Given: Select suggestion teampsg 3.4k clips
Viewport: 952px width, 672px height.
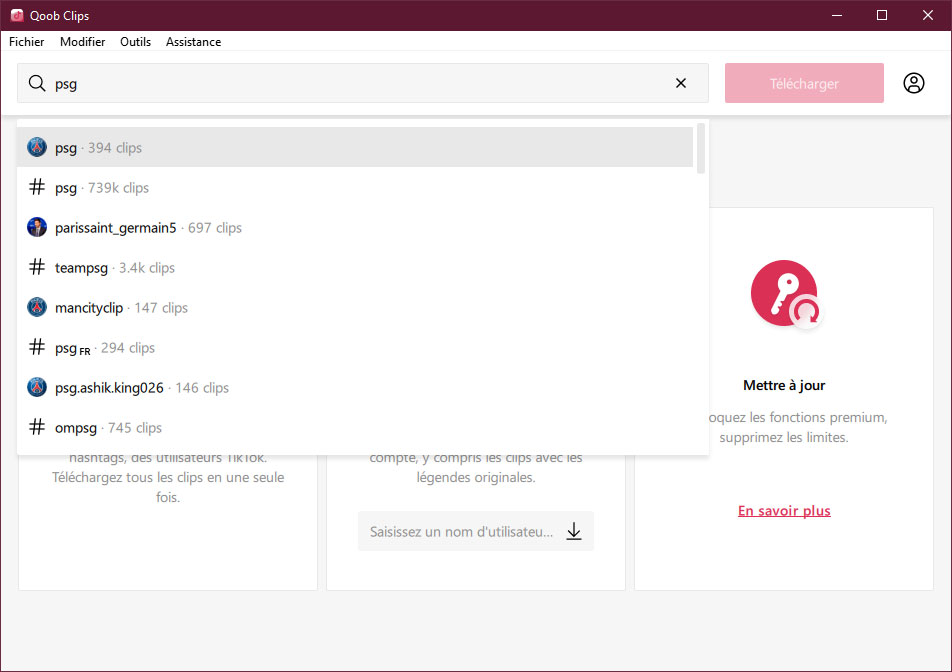Looking at the screenshot, I should [x=355, y=267].
